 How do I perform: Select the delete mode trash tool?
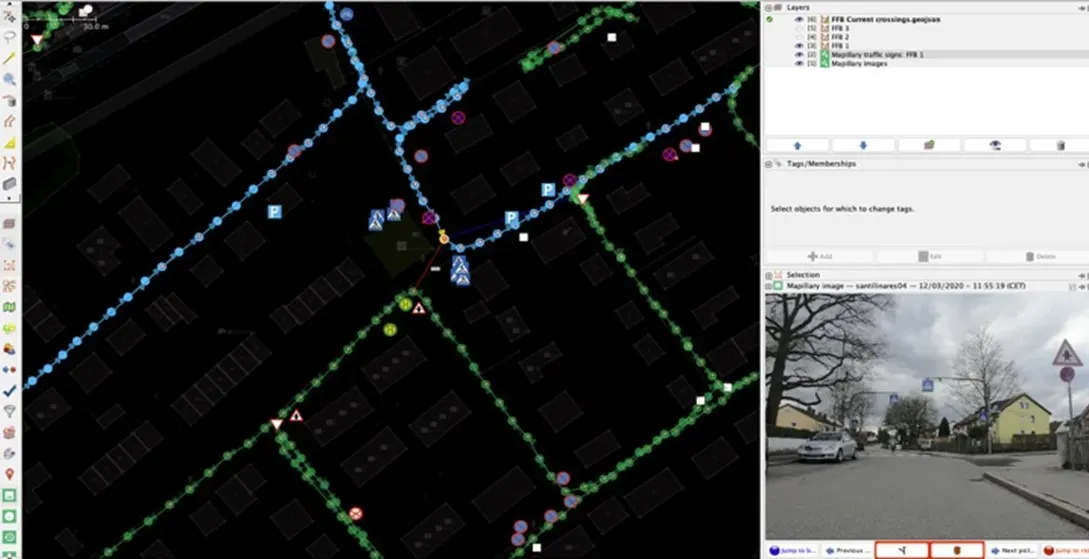click(x=9, y=101)
